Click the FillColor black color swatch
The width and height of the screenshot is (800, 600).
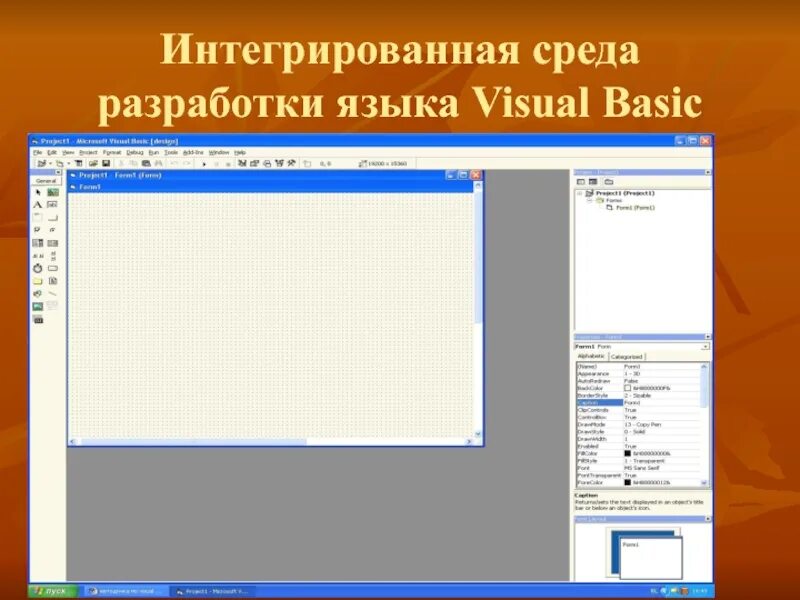tap(628, 453)
